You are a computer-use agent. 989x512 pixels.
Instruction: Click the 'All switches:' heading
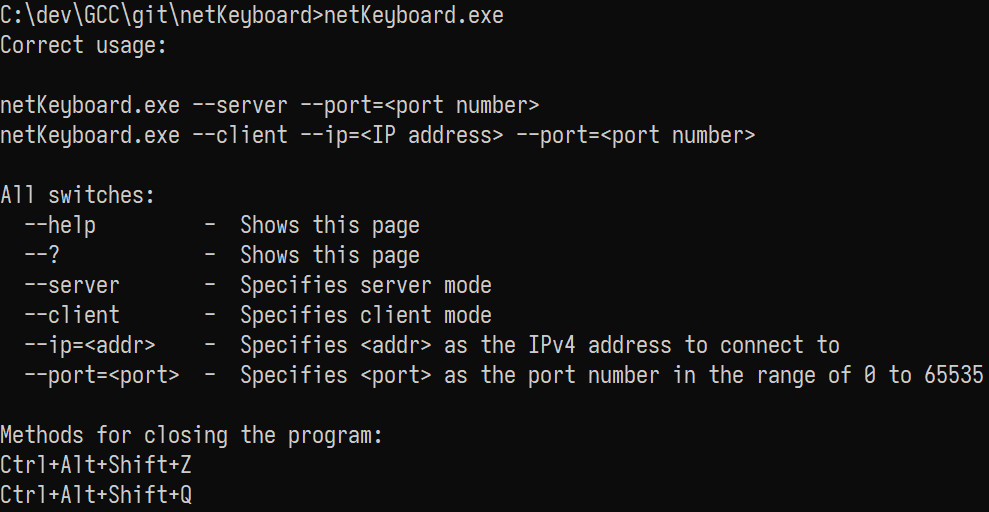point(78,195)
